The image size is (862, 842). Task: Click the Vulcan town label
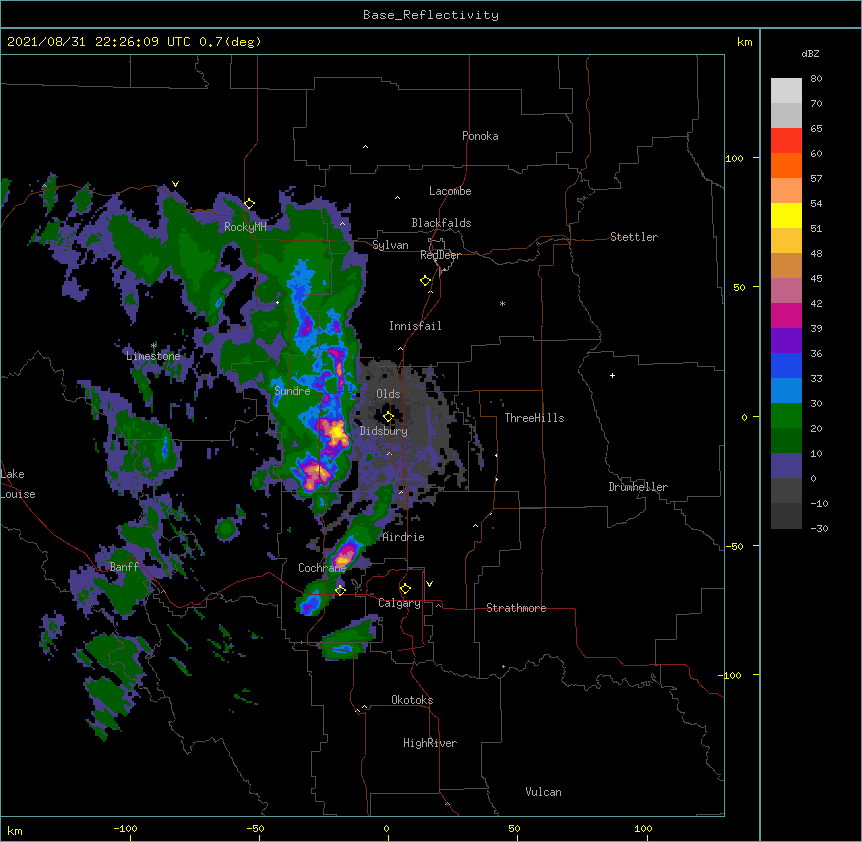click(543, 792)
